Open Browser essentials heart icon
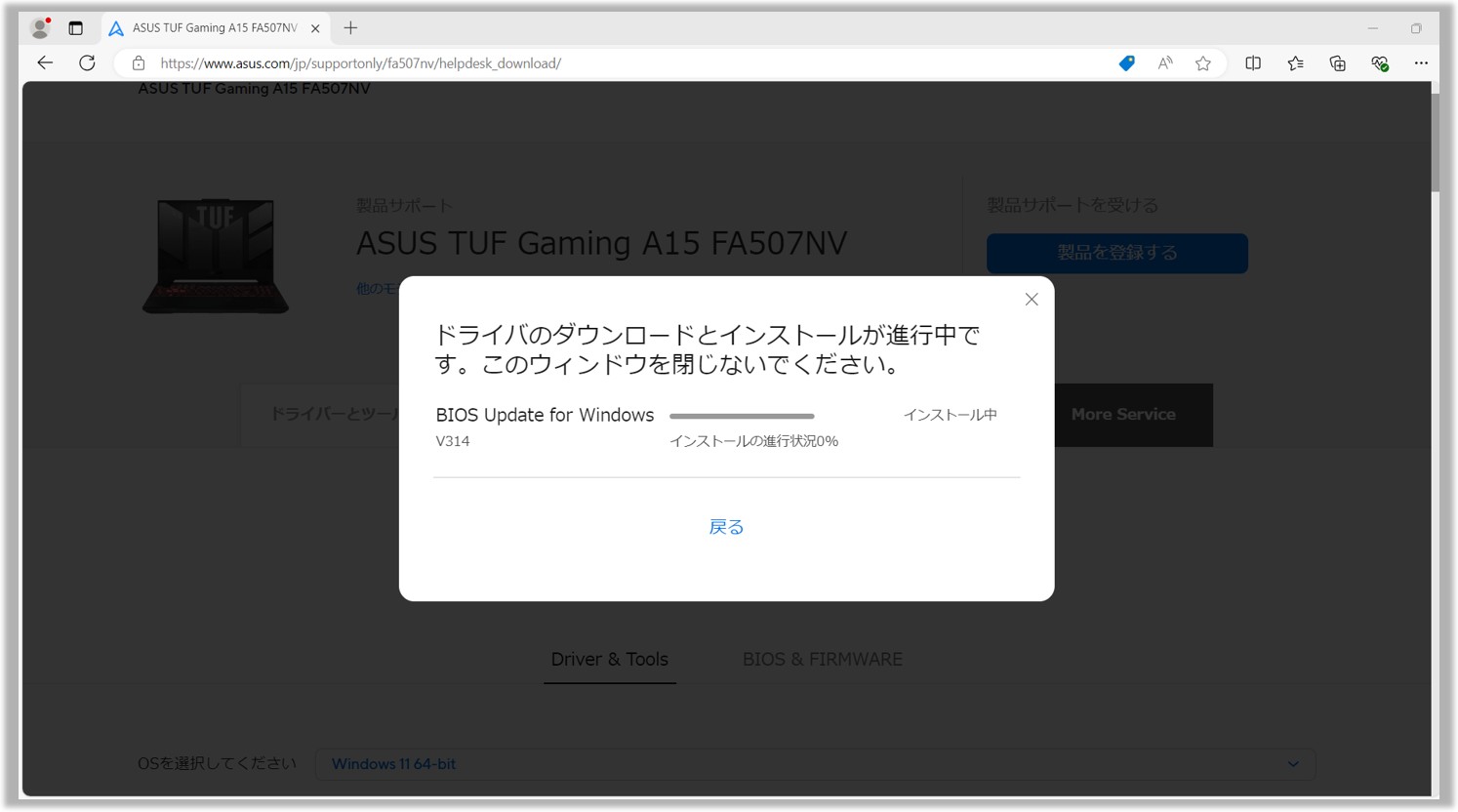Image resolution: width=1458 pixels, height=812 pixels. pos(1379,63)
